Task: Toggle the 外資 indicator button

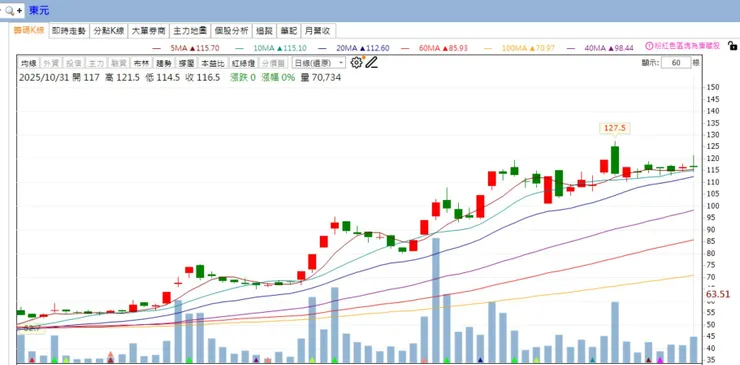Action: click(x=50, y=63)
